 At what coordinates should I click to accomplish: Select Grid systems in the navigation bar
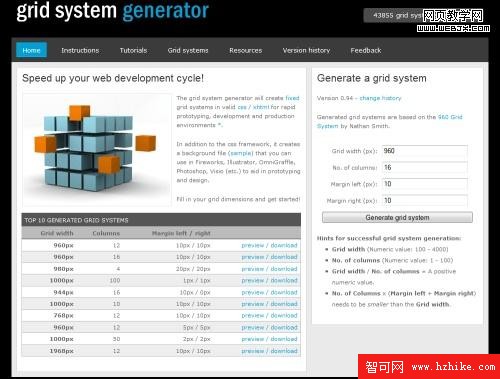[x=188, y=50]
